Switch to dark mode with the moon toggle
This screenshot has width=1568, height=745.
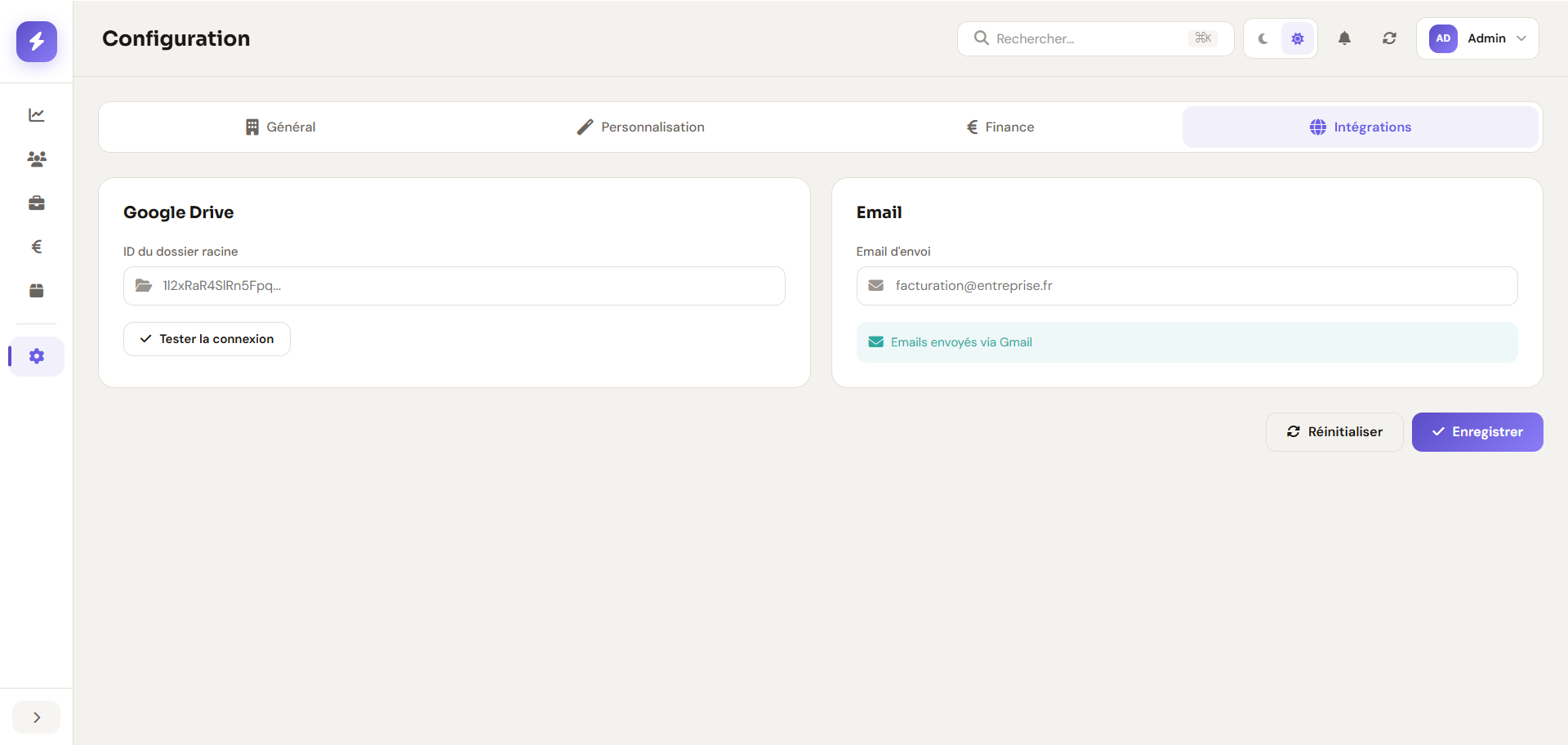(x=1263, y=38)
